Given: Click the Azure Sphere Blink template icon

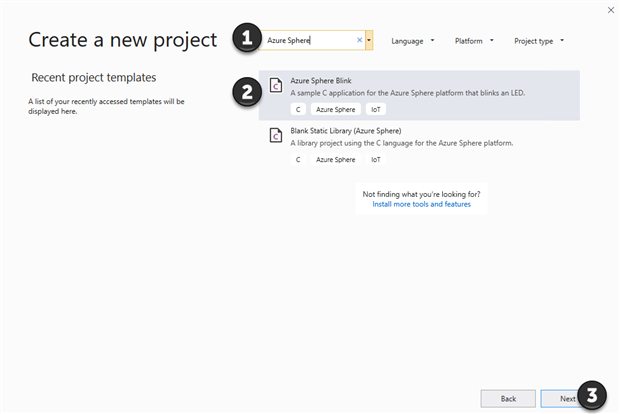Looking at the screenshot, I should pyautogui.click(x=276, y=85).
